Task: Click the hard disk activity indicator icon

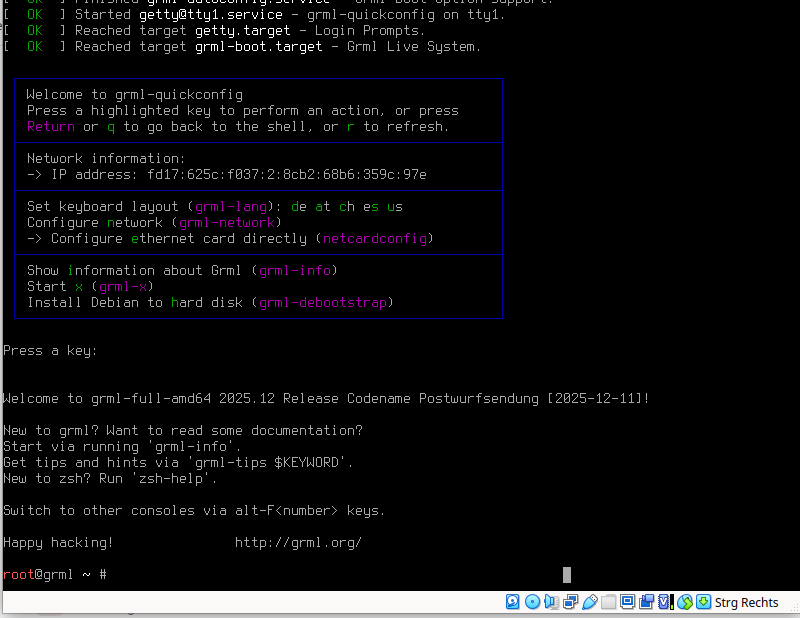Action: tap(513, 602)
